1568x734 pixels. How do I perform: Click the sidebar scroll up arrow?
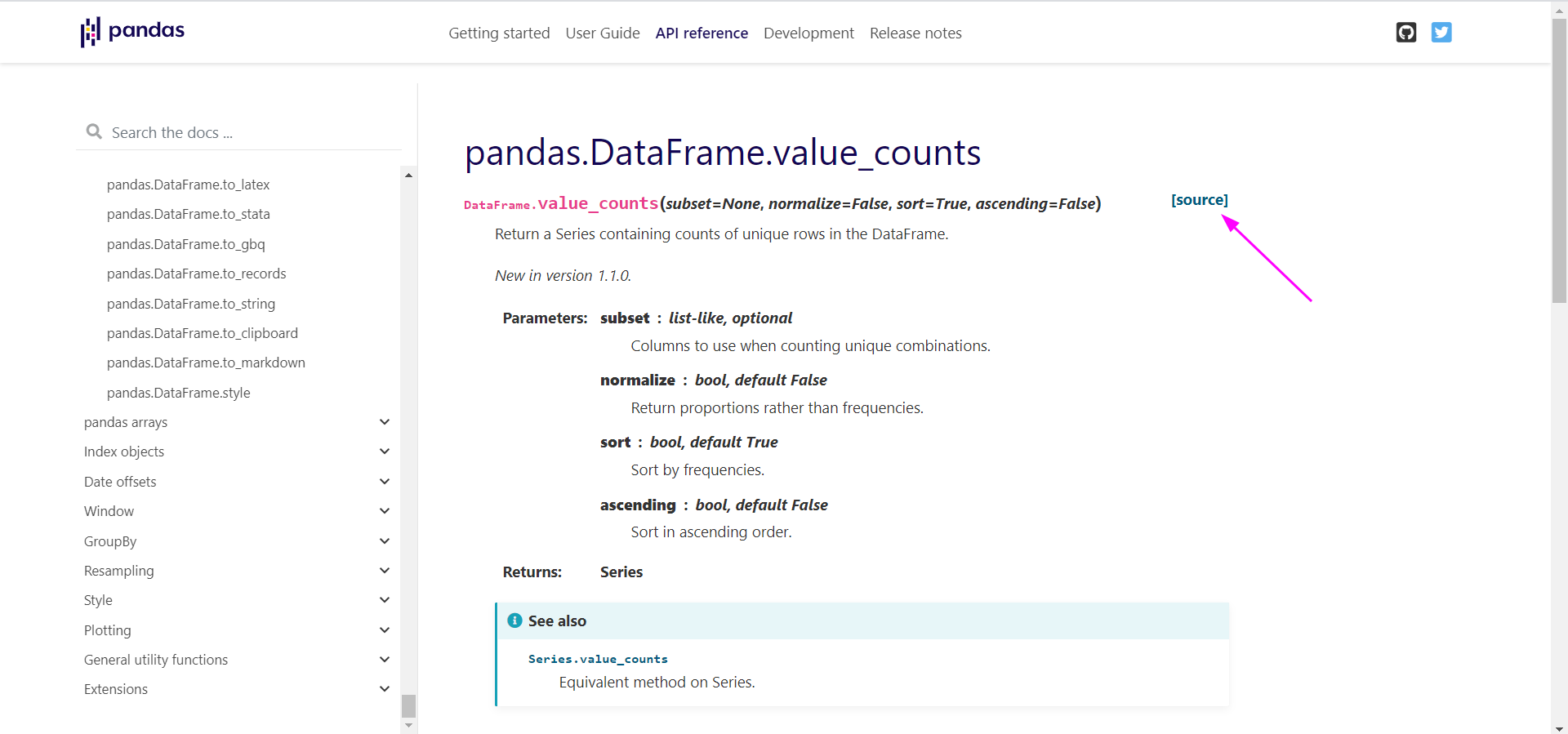click(x=409, y=175)
